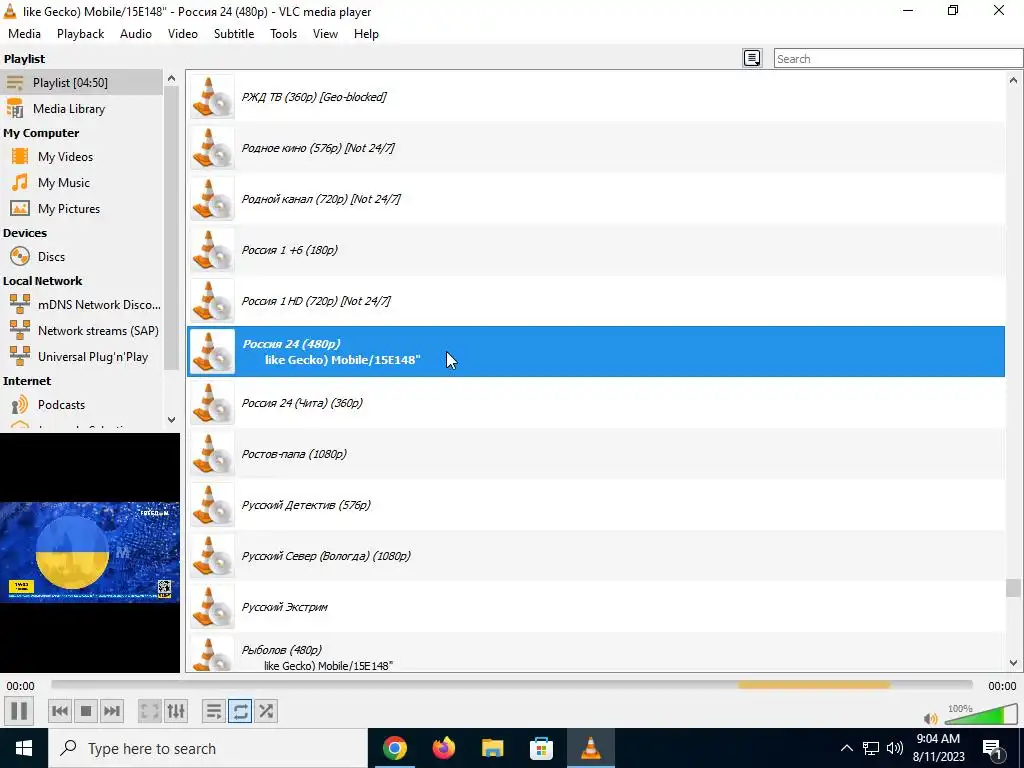
Task: Open Podcasts under Internet
Action: 81,405
